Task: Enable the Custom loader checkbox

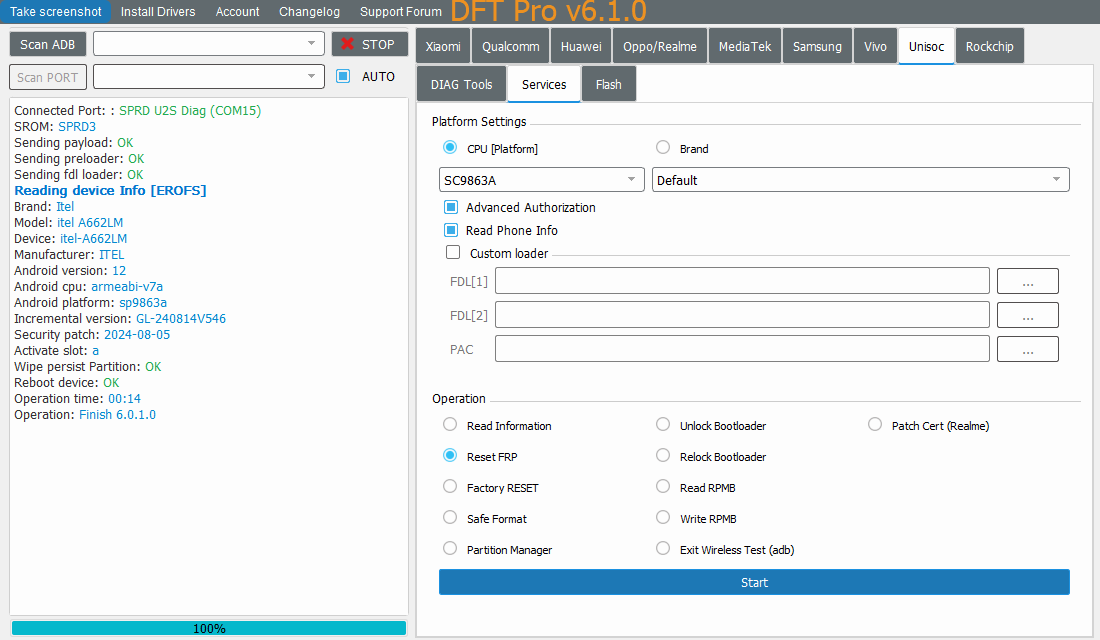Action: click(x=453, y=253)
